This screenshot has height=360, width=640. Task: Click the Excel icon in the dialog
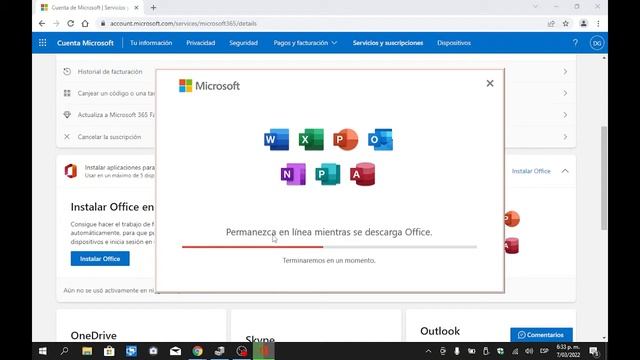click(x=311, y=140)
